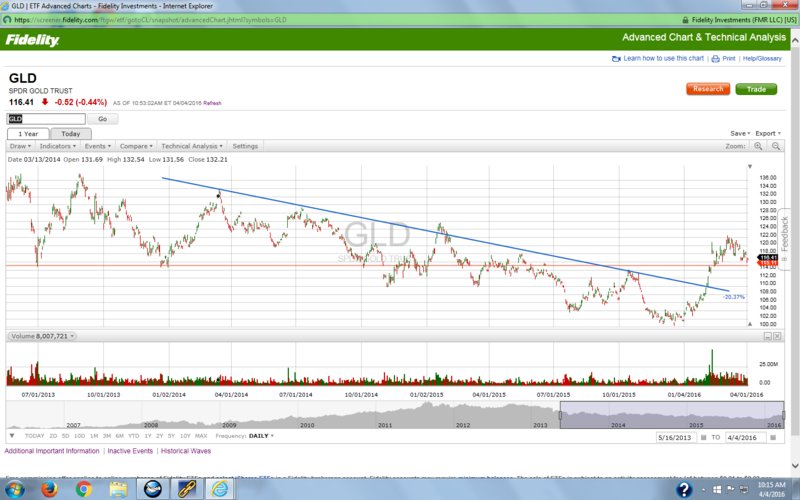Click the Fidelity logo
800x500 pixels.
pyautogui.click(x=32, y=40)
